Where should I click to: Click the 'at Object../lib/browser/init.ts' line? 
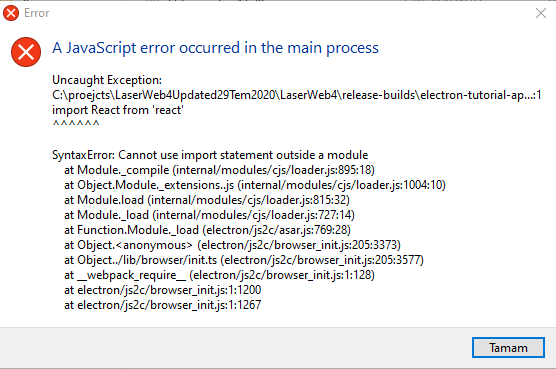point(244,260)
